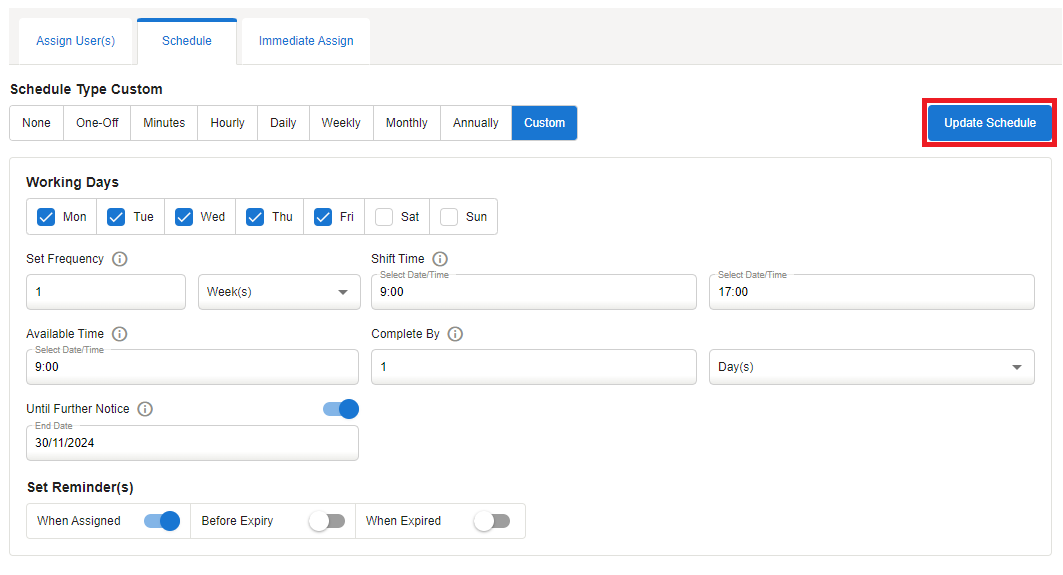Select the Weekly schedule type
Image resolution: width=1063 pixels, height=575 pixels.
pos(341,123)
